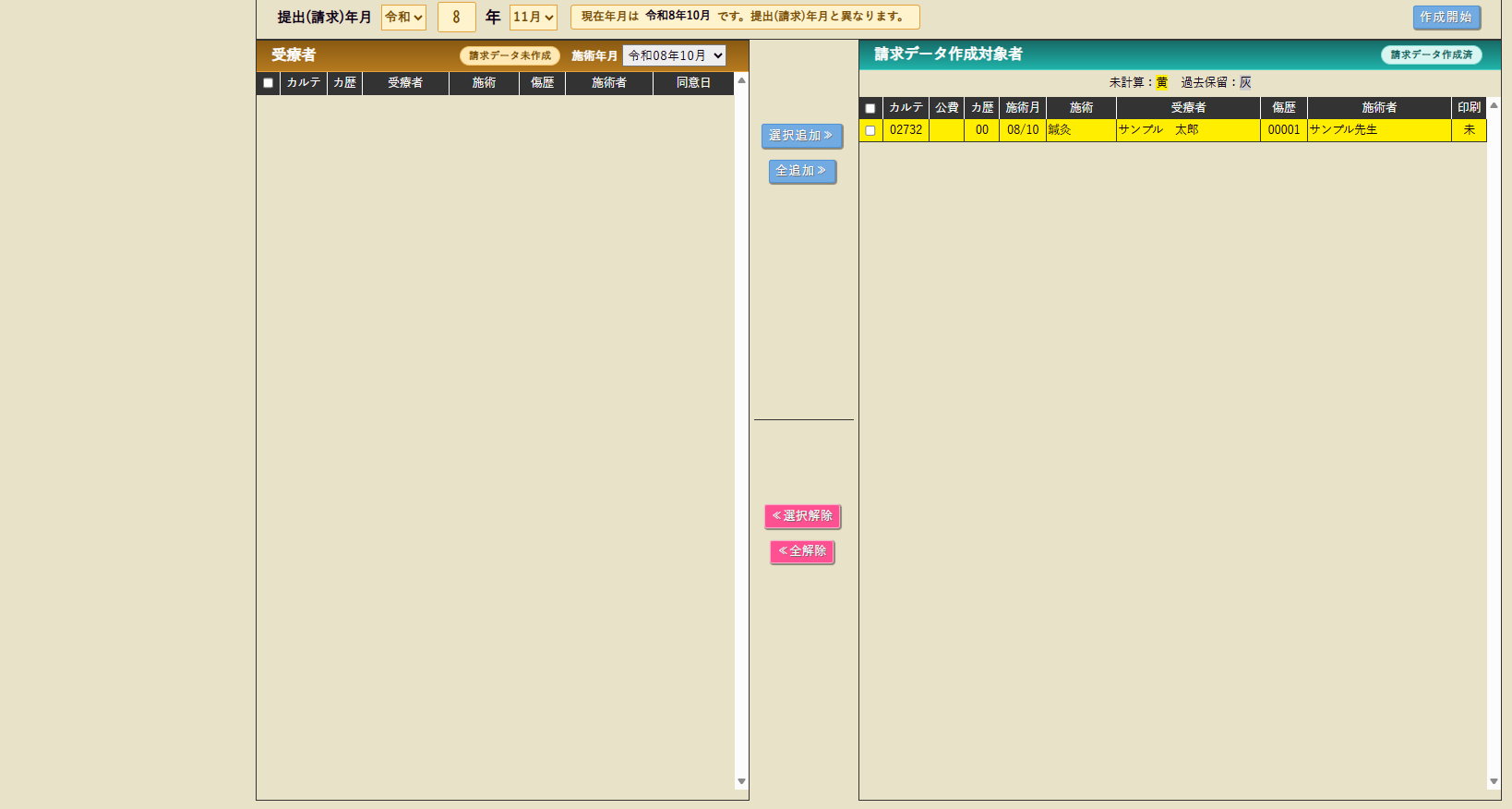This screenshot has height=809, width=1512.
Task: Click the サンプル 太郎 patient cell
Action: [x=1188, y=130]
